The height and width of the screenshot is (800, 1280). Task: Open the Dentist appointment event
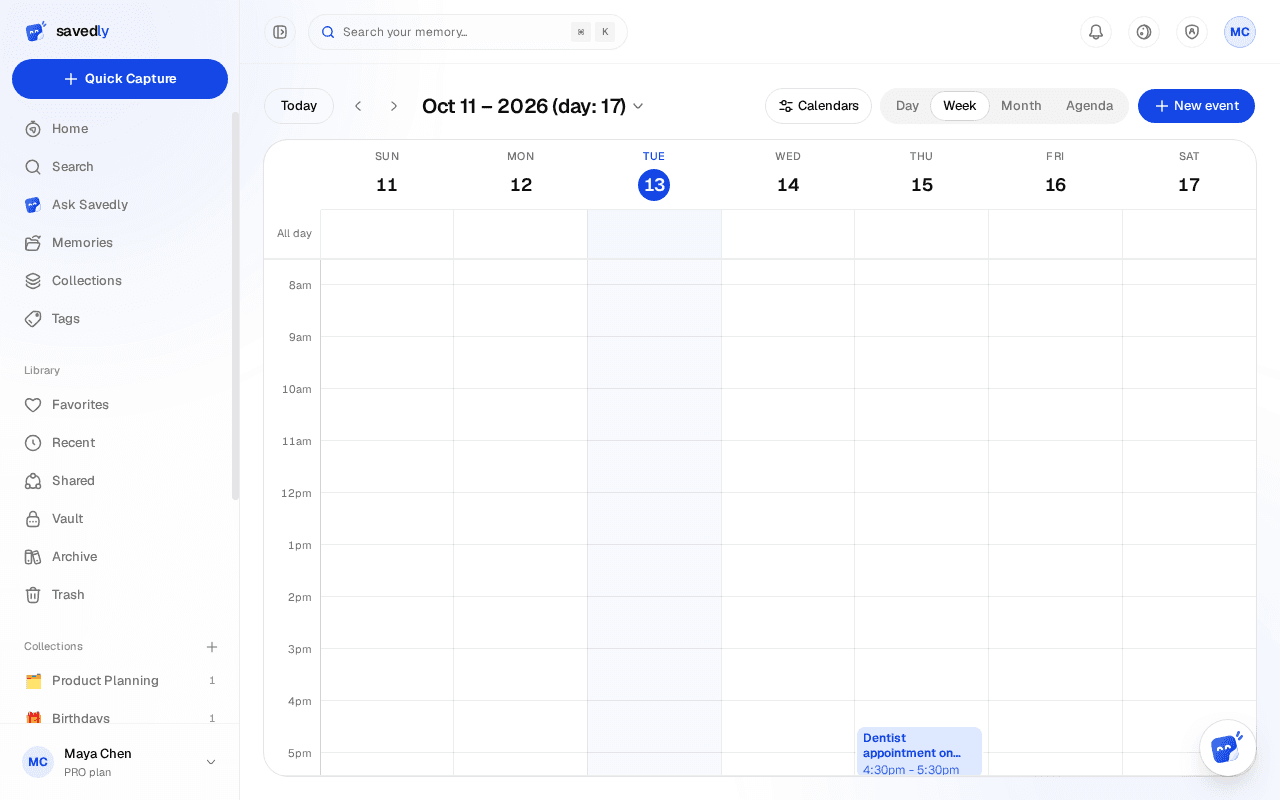(x=919, y=752)
